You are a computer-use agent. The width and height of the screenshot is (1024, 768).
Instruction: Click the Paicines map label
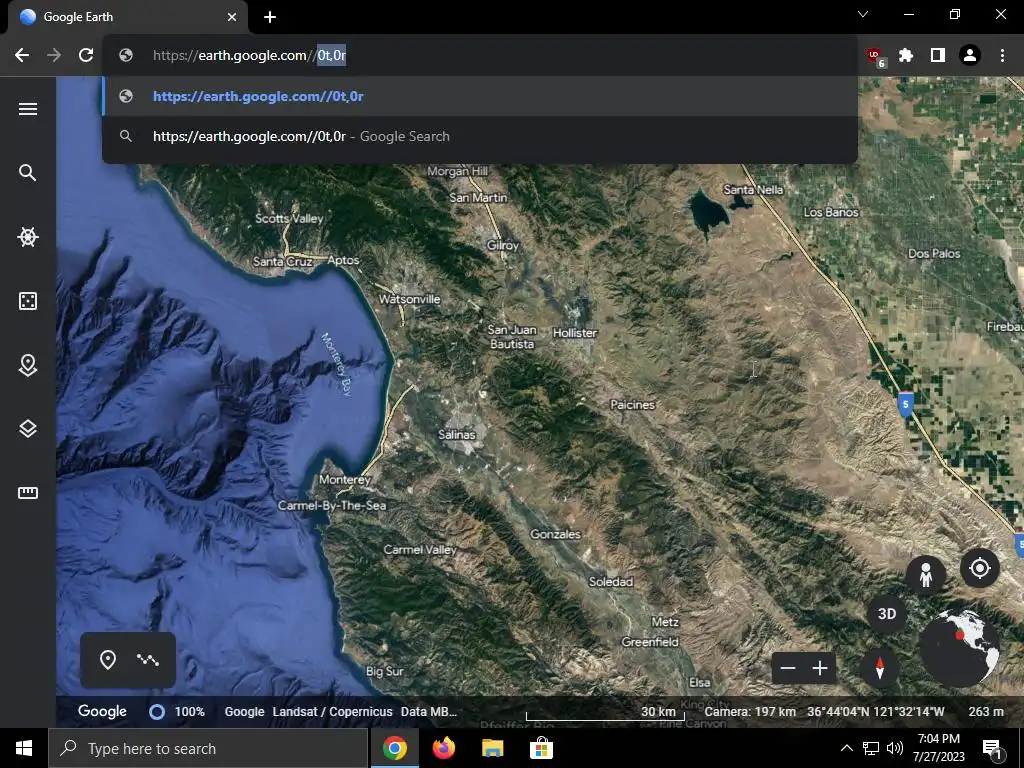click(632, 405)
